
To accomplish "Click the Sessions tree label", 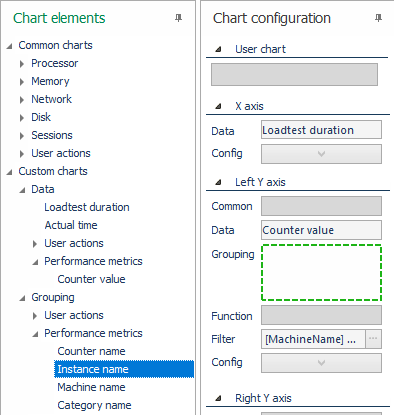I will [52, 135].
